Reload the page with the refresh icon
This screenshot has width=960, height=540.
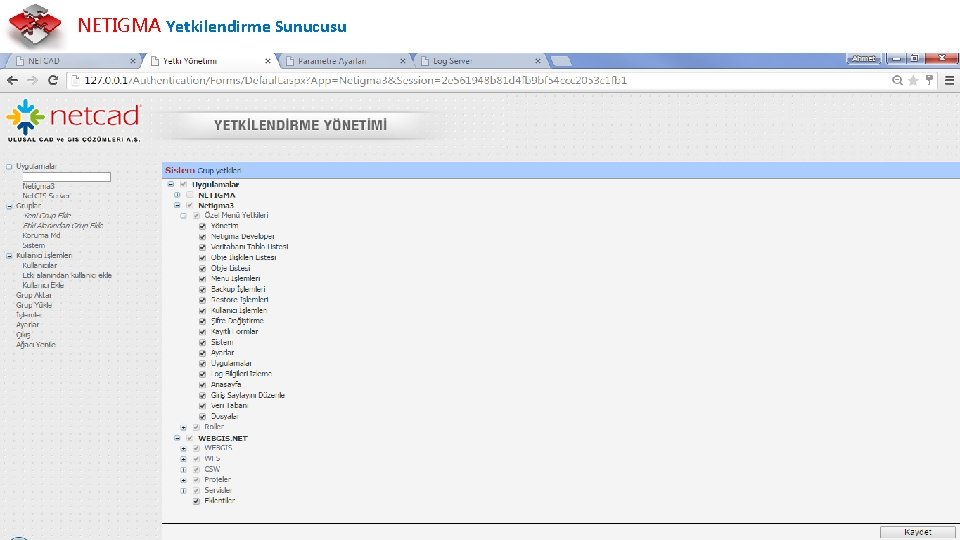53,80
